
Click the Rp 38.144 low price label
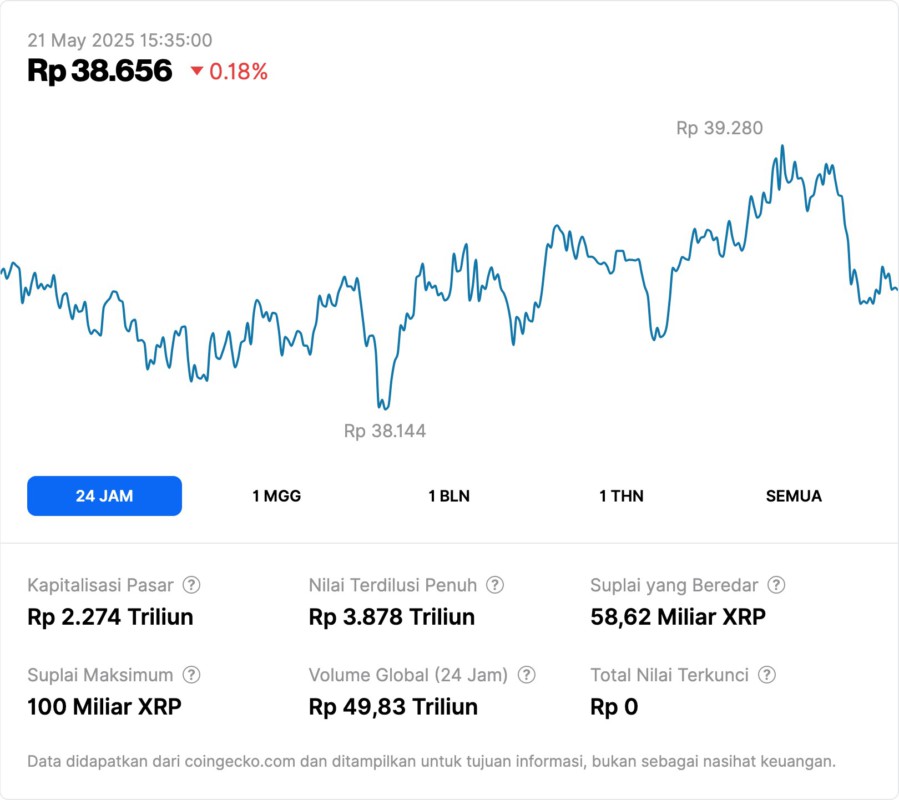pos(385,431)
